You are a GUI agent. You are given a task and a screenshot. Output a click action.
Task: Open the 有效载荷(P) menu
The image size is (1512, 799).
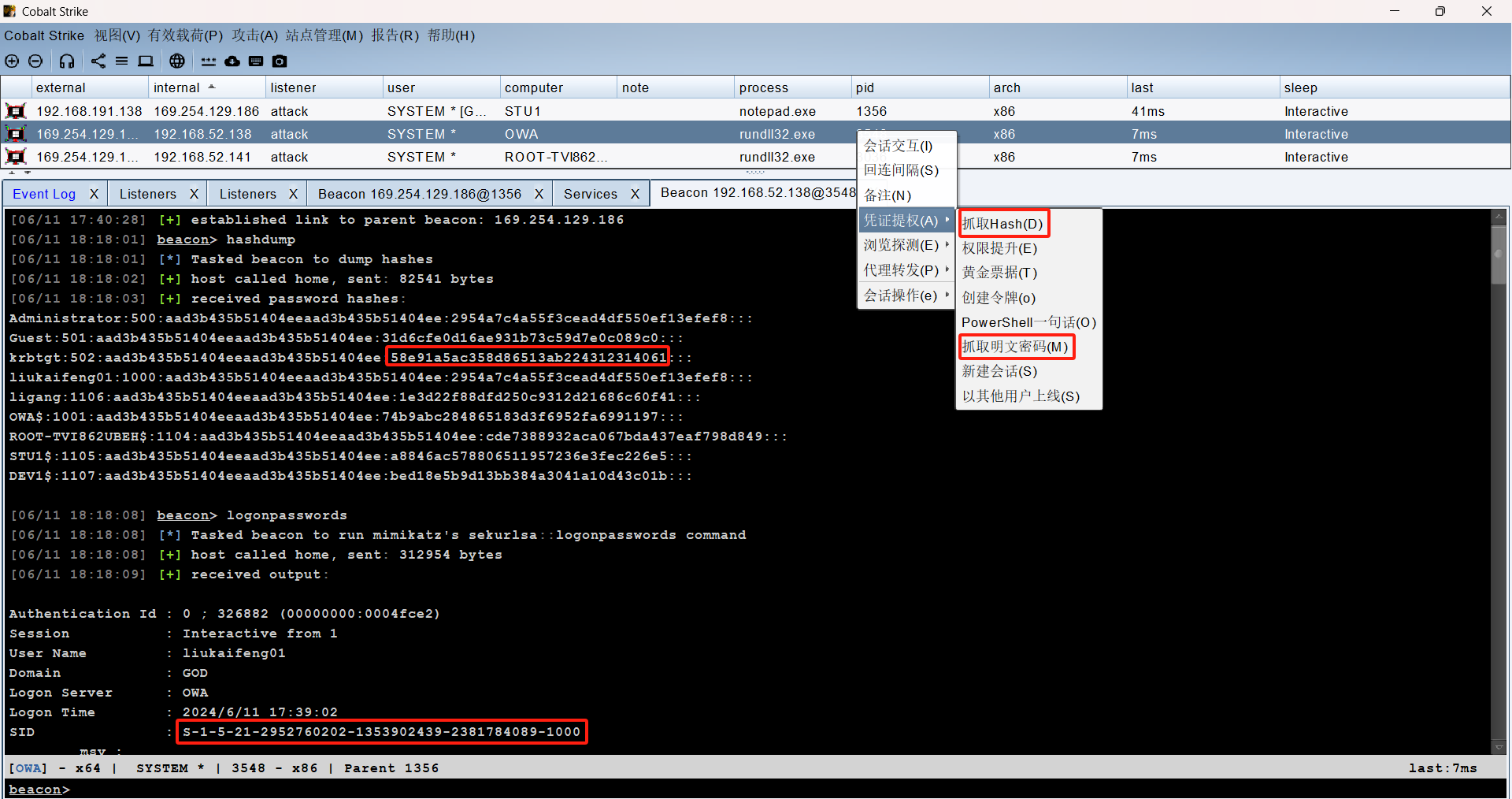pyautogui.click(x=186, y=35)
